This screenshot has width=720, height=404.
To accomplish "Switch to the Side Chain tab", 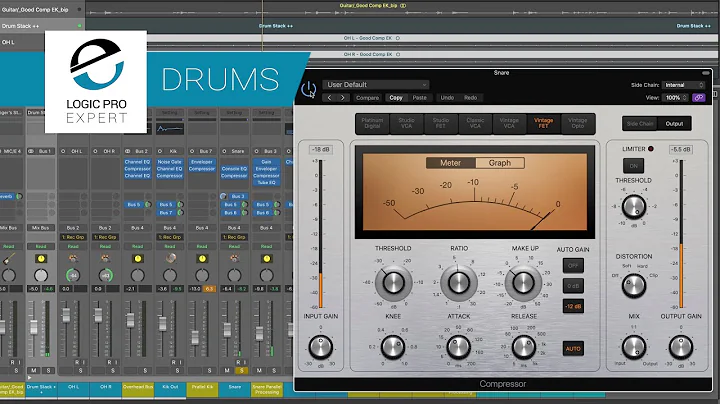I will point(640,123).
